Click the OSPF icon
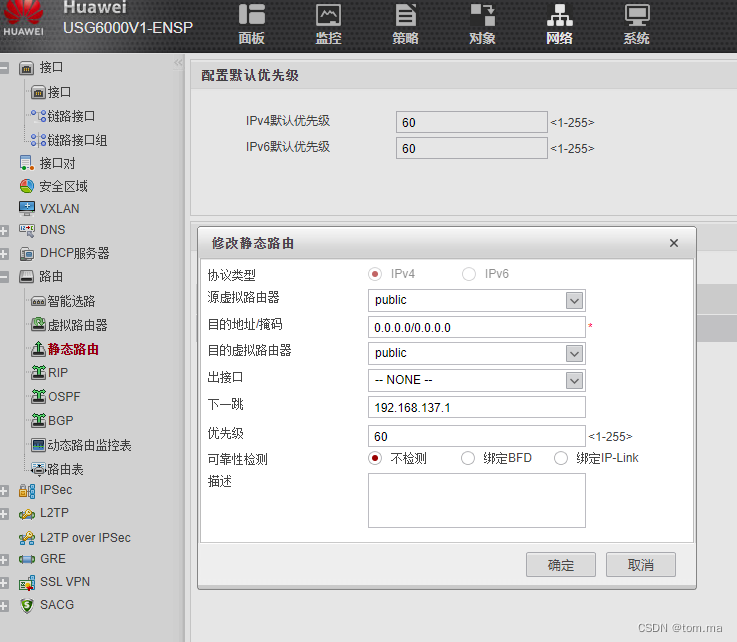 click(39, 397)
